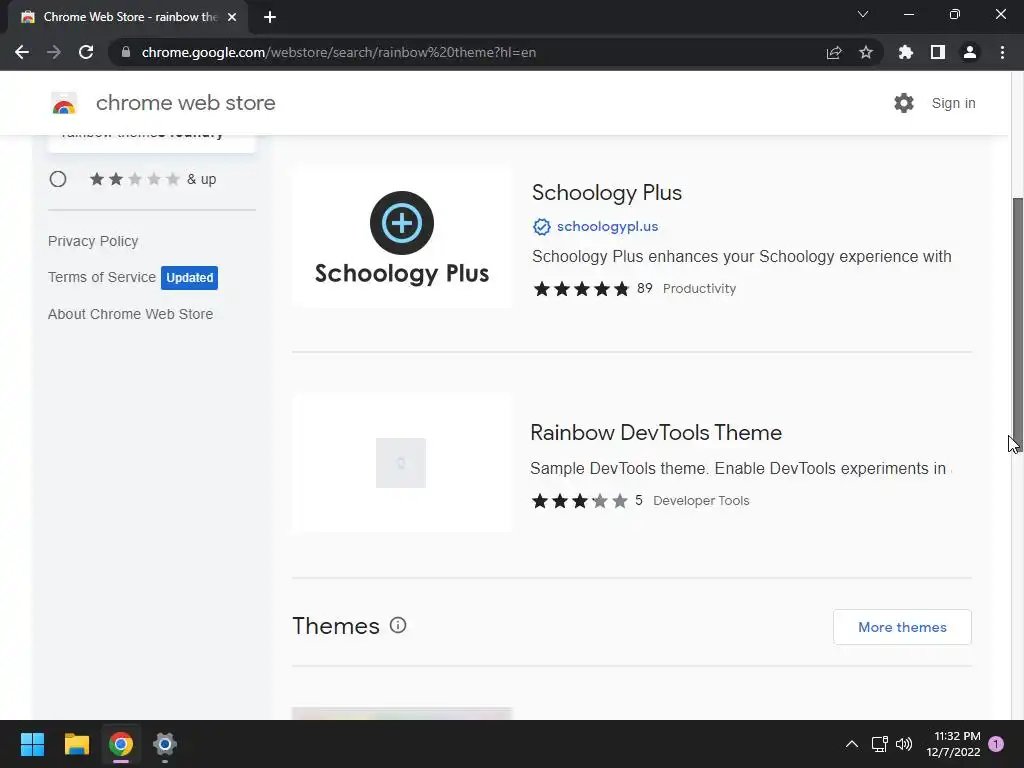Click the Chrome Web Store rainbow logo
Image resolution: width=1024 pixels, height=768 pixels.
pos(64,103)
